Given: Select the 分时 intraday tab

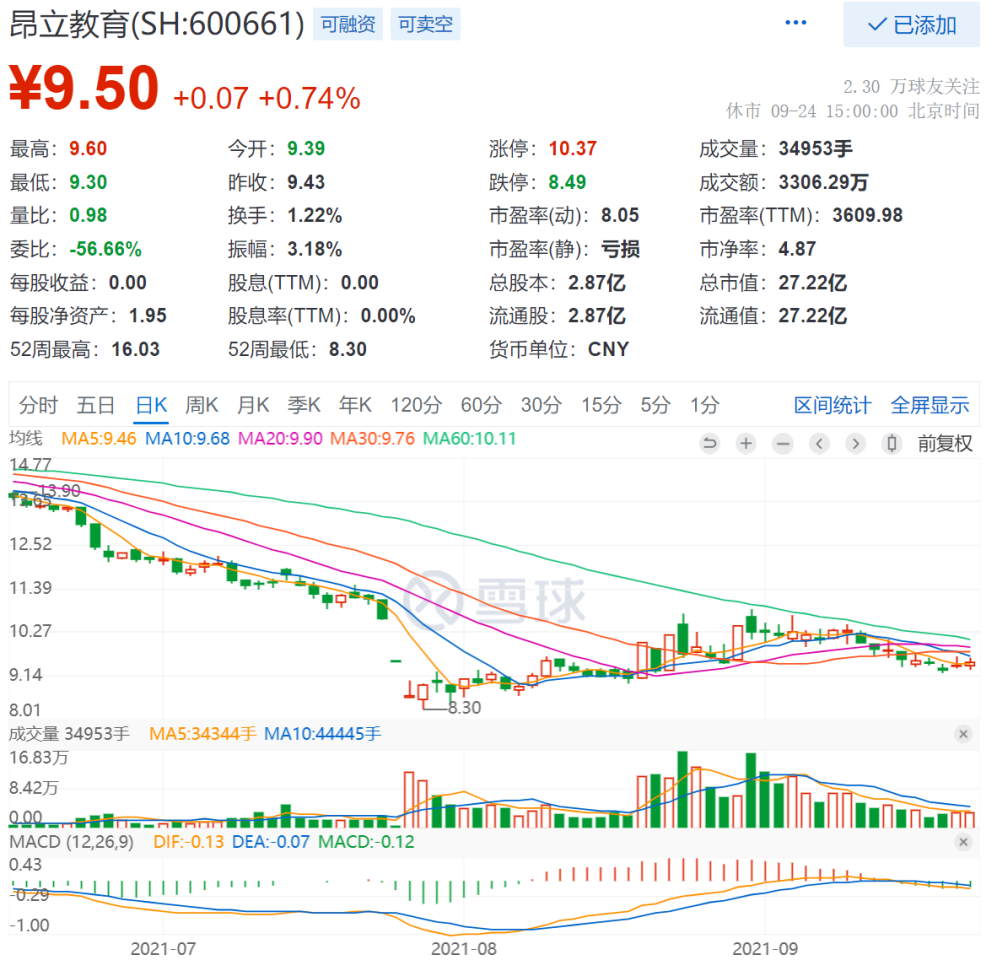Looking at the screenshot, I should pyautogui.click(x=38, y=405).
